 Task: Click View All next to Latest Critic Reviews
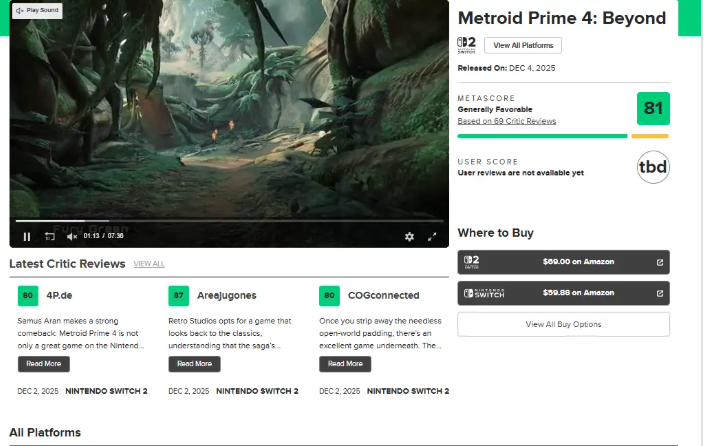tap(149, 264)
